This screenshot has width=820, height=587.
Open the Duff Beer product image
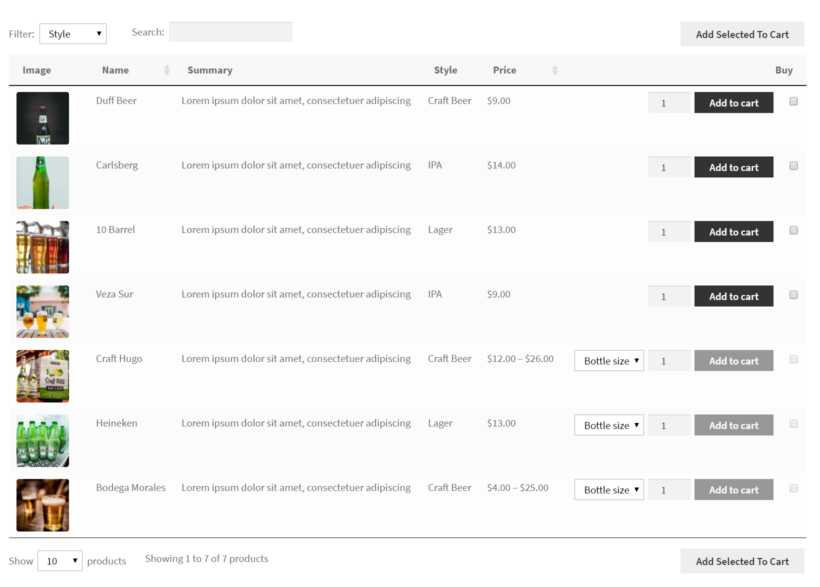pyautogui.click(x=42, y=118)
